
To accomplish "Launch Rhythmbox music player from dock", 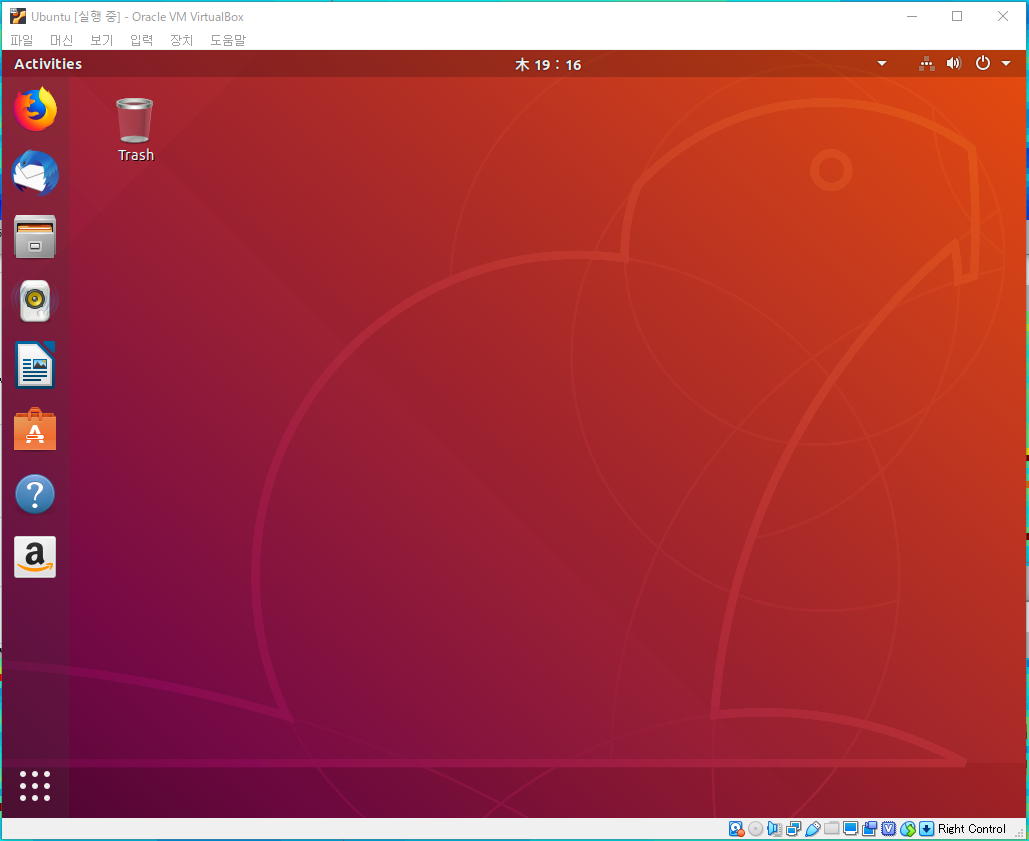I will 35,300.
